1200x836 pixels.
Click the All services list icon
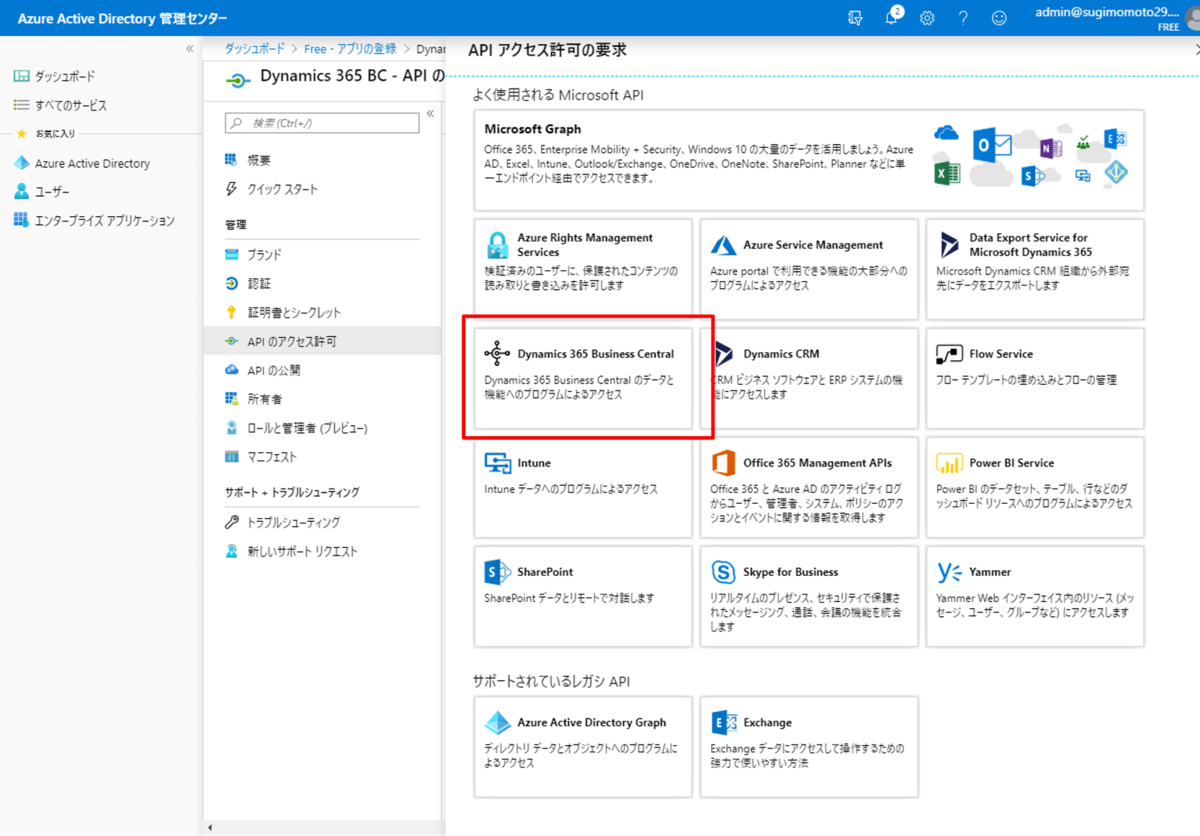[x=21, y=105]
